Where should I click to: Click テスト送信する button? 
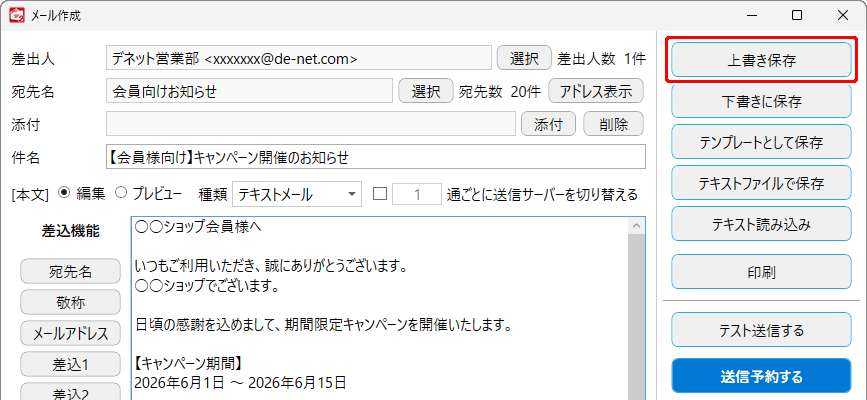click(x=761, y=330)
